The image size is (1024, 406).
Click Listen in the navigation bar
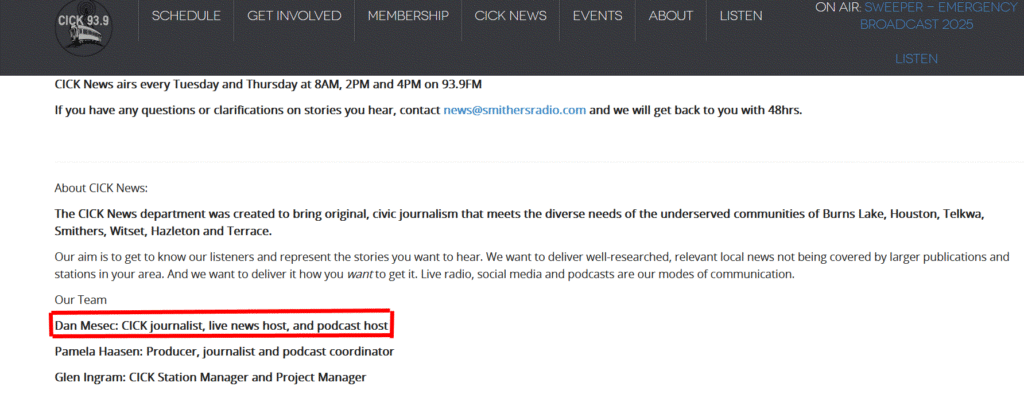click(741, 16)
